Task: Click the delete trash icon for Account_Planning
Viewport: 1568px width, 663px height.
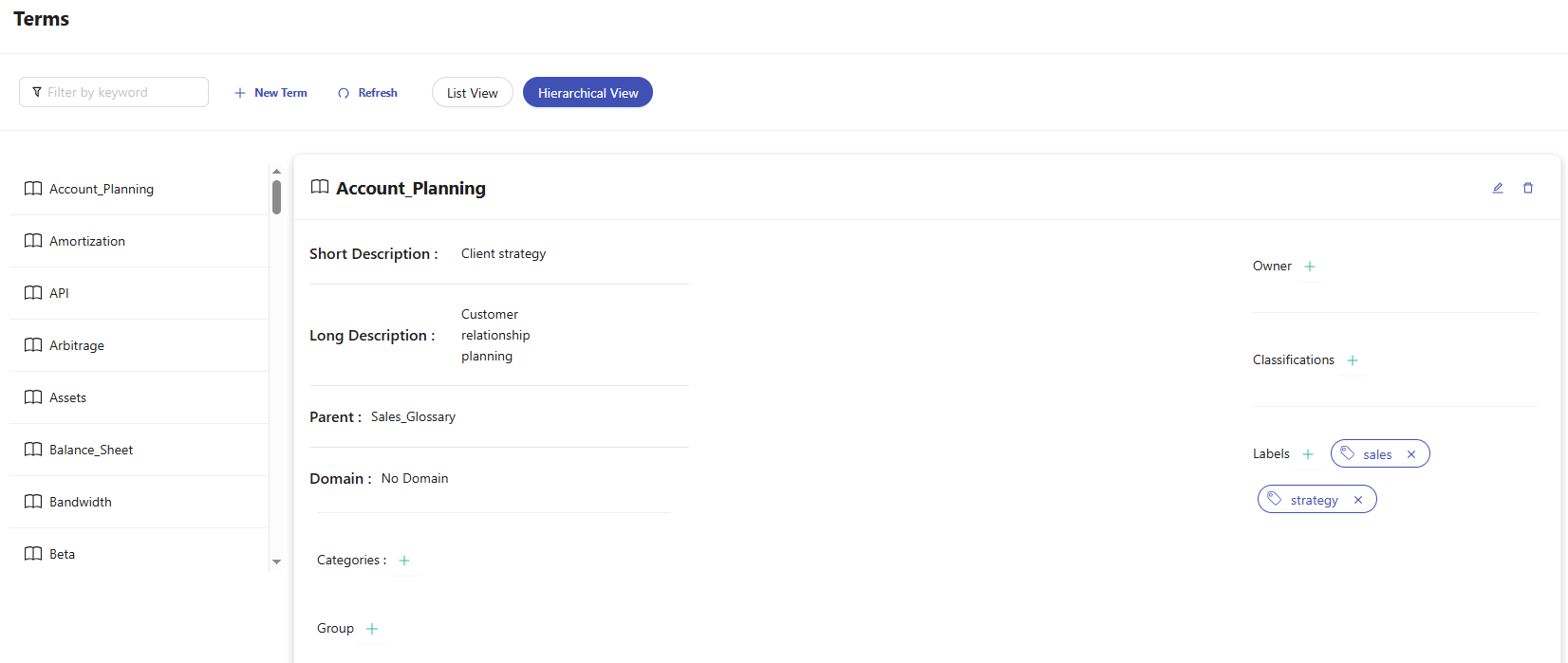Action: [x=1528, y=188]
